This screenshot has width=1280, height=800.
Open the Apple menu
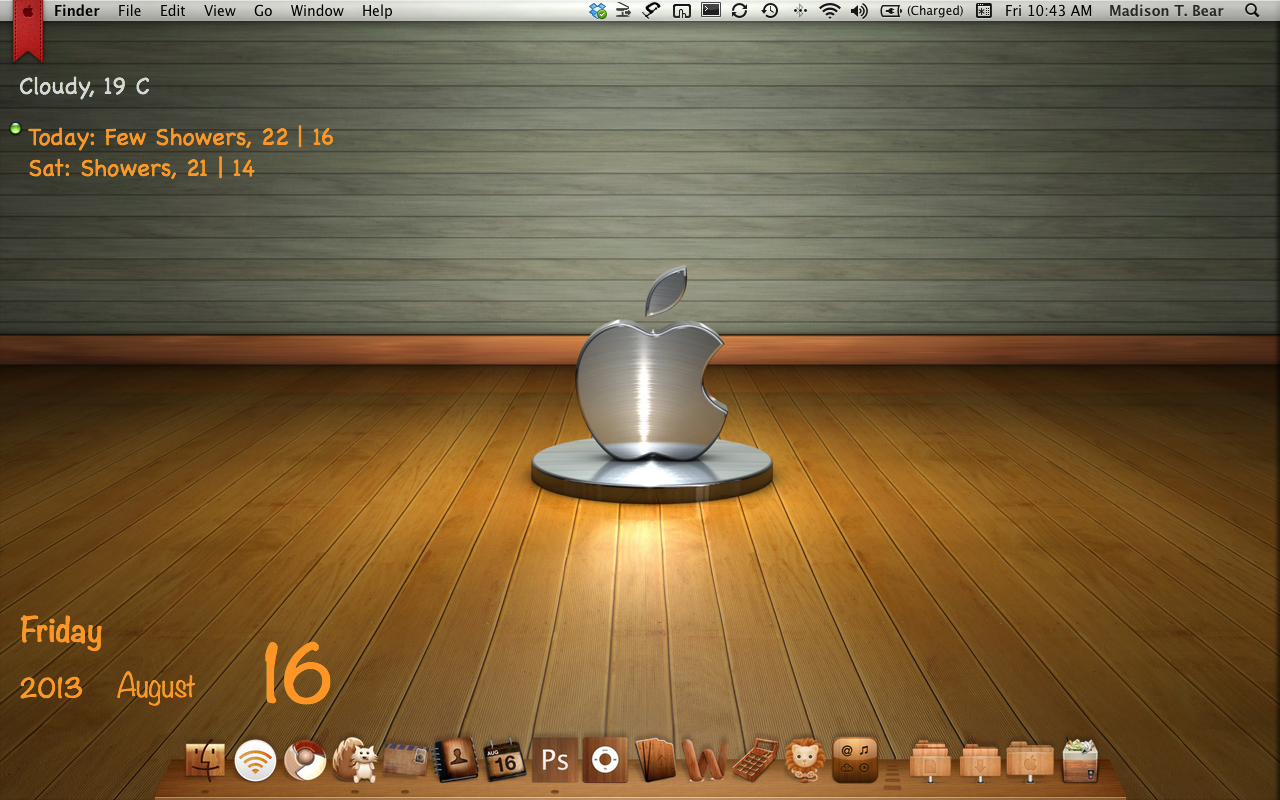[x=28, y=11]
